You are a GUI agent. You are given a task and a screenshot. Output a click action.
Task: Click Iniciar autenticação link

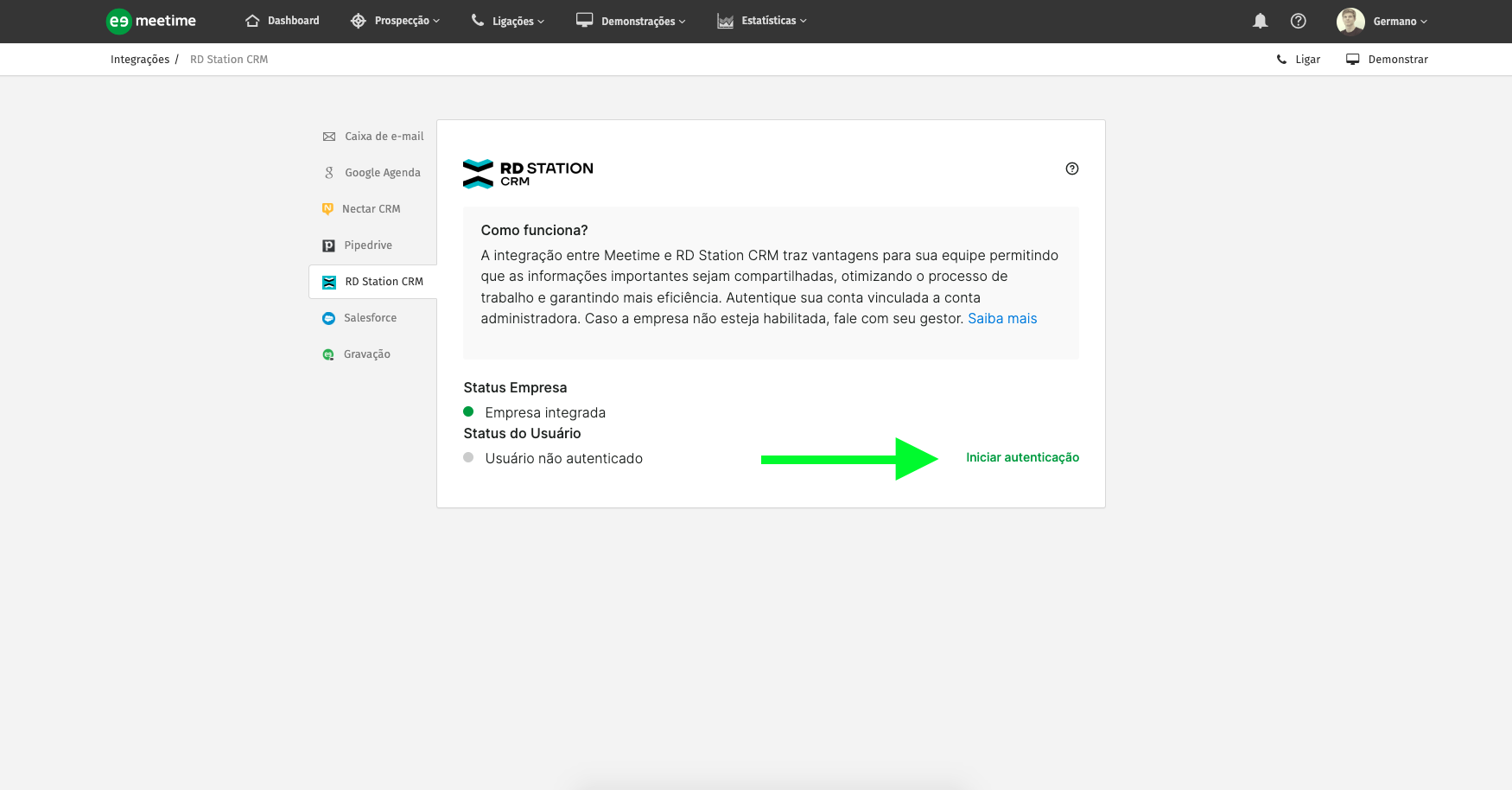pyautogui.click(x=1023, y=457)
